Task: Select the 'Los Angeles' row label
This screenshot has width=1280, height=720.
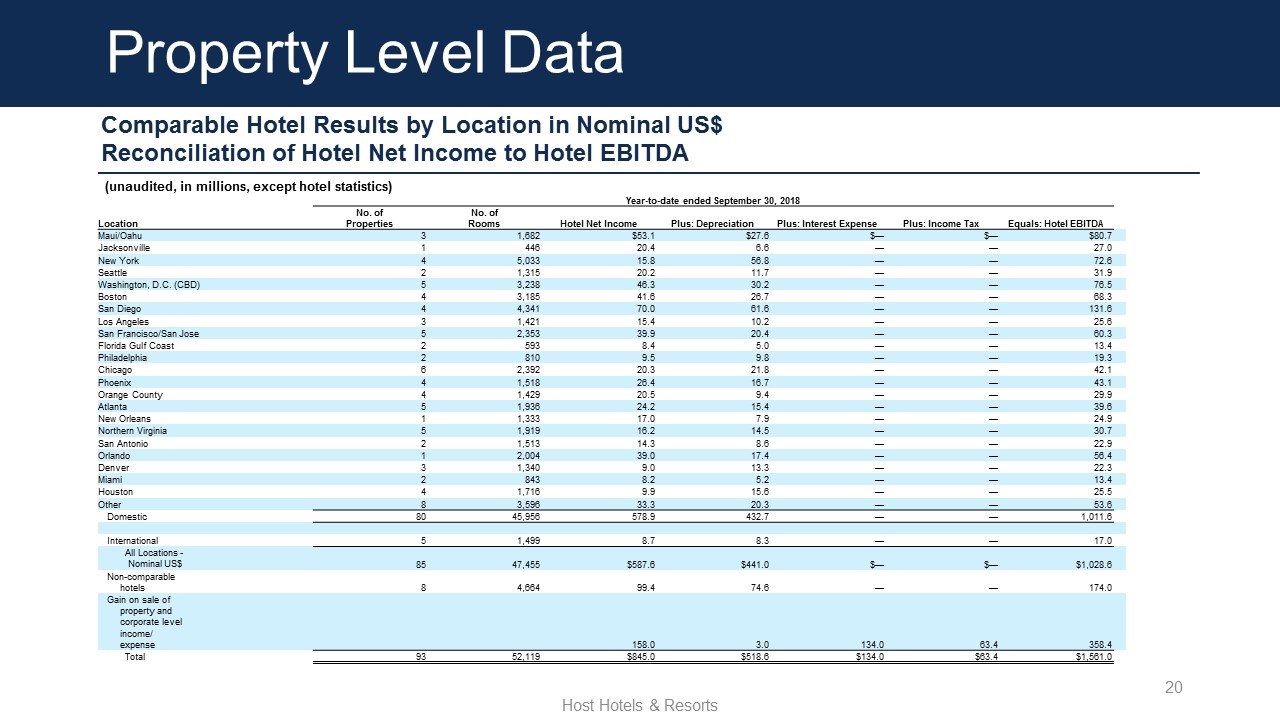Action: (x=123, y=321)
